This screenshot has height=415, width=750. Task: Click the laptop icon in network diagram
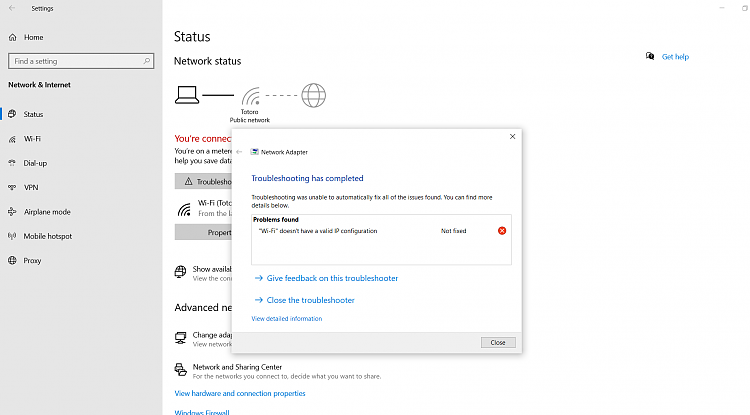(187, 95)
